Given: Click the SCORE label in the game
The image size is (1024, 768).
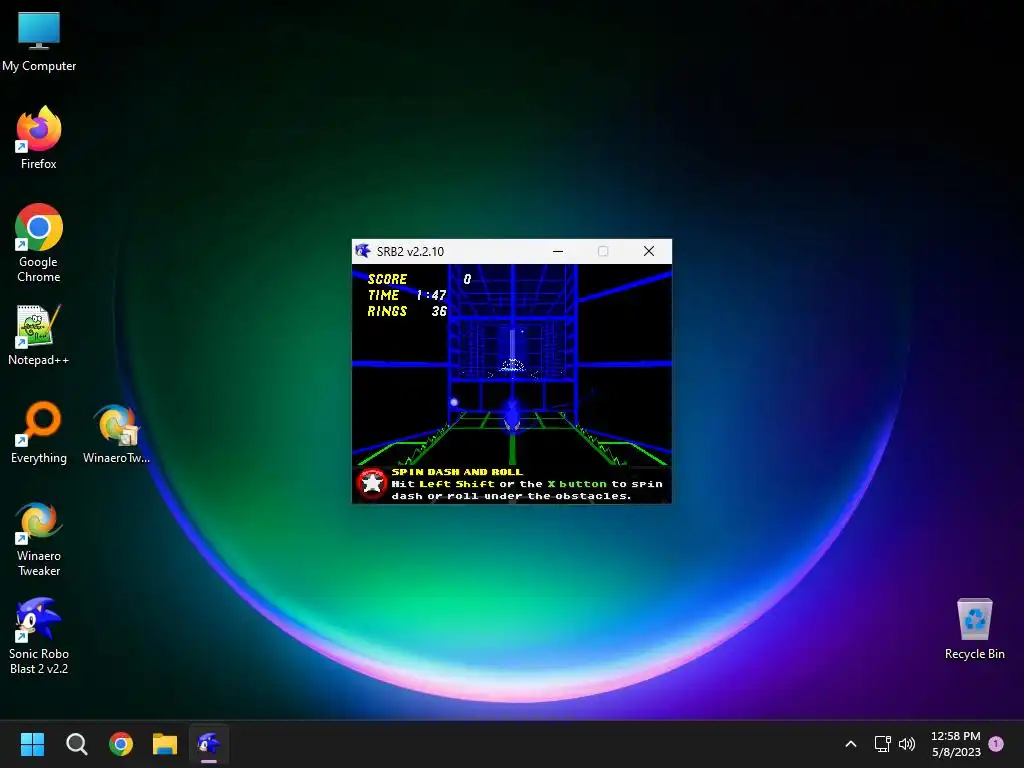Looking at the screenshot, I should [x=387, y=279].
